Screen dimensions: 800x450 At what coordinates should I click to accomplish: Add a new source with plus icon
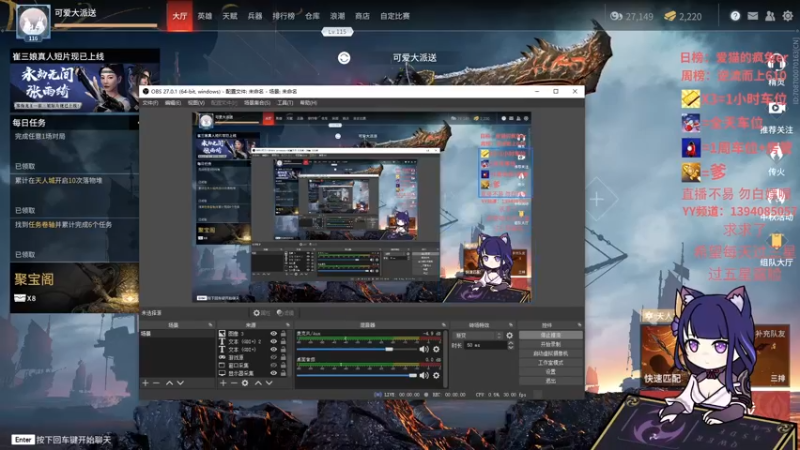223,383
